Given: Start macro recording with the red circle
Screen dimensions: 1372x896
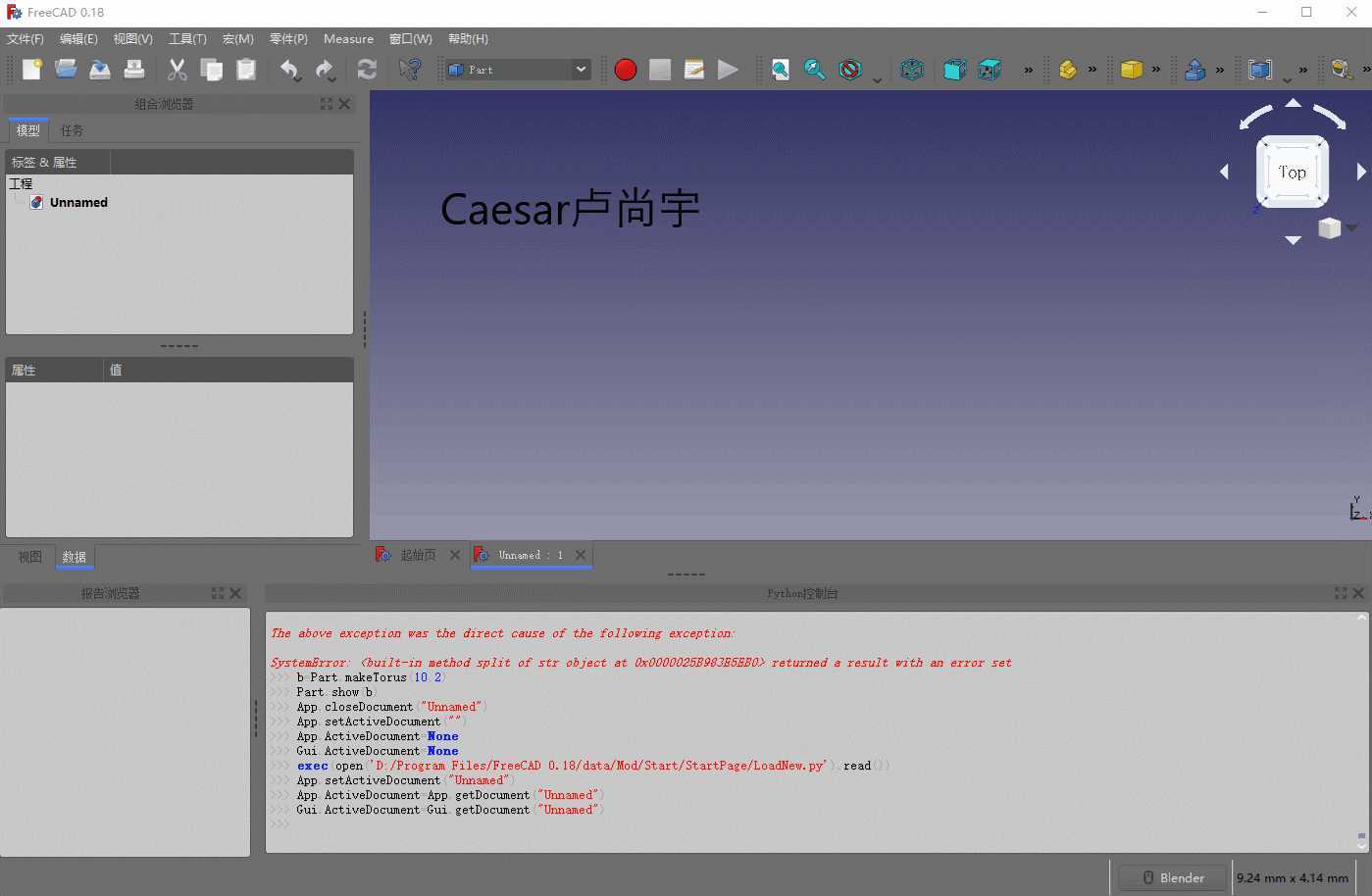Looking at the screenshot, I should click(626, 70).
